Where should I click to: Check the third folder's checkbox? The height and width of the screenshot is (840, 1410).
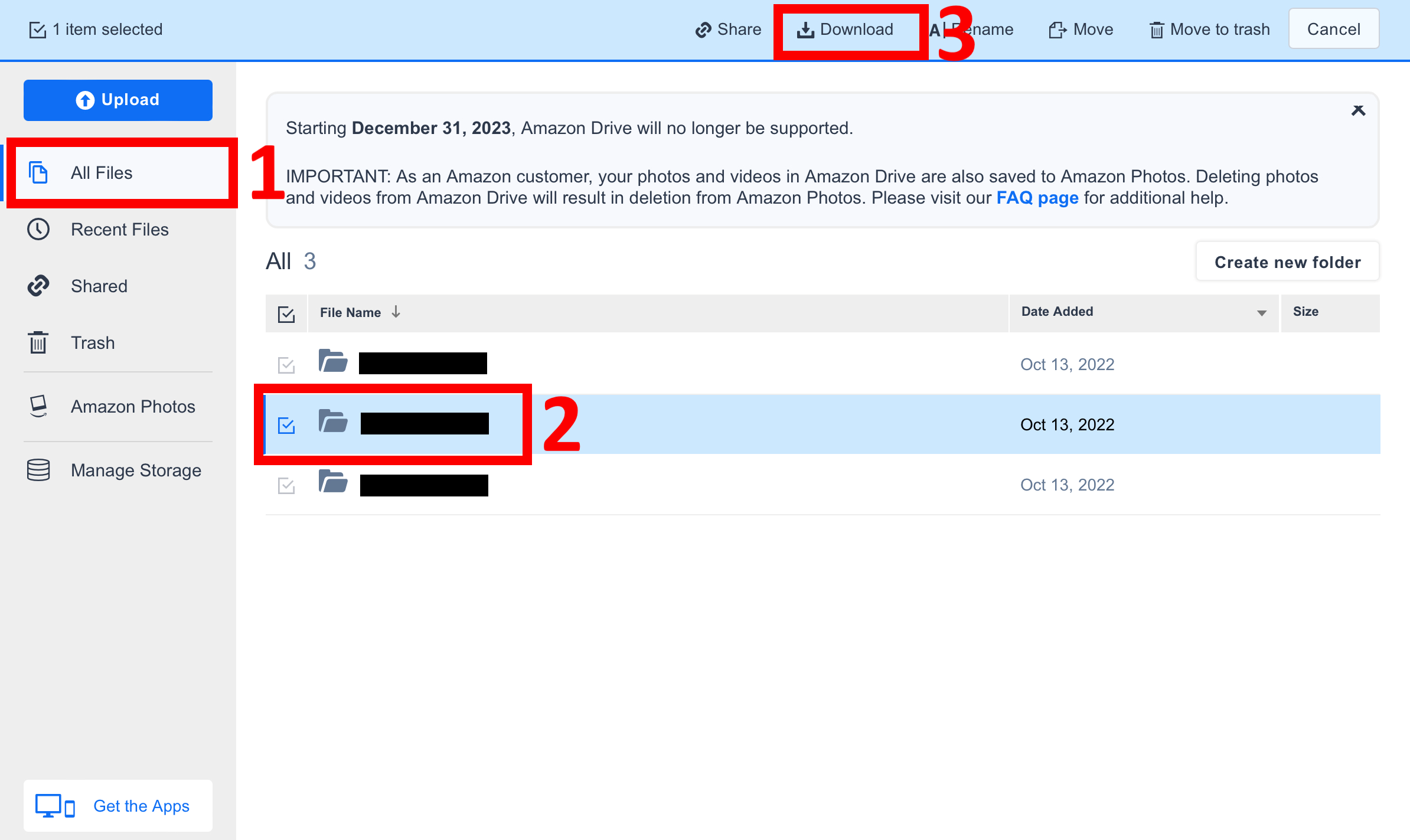tap(286, 486)
